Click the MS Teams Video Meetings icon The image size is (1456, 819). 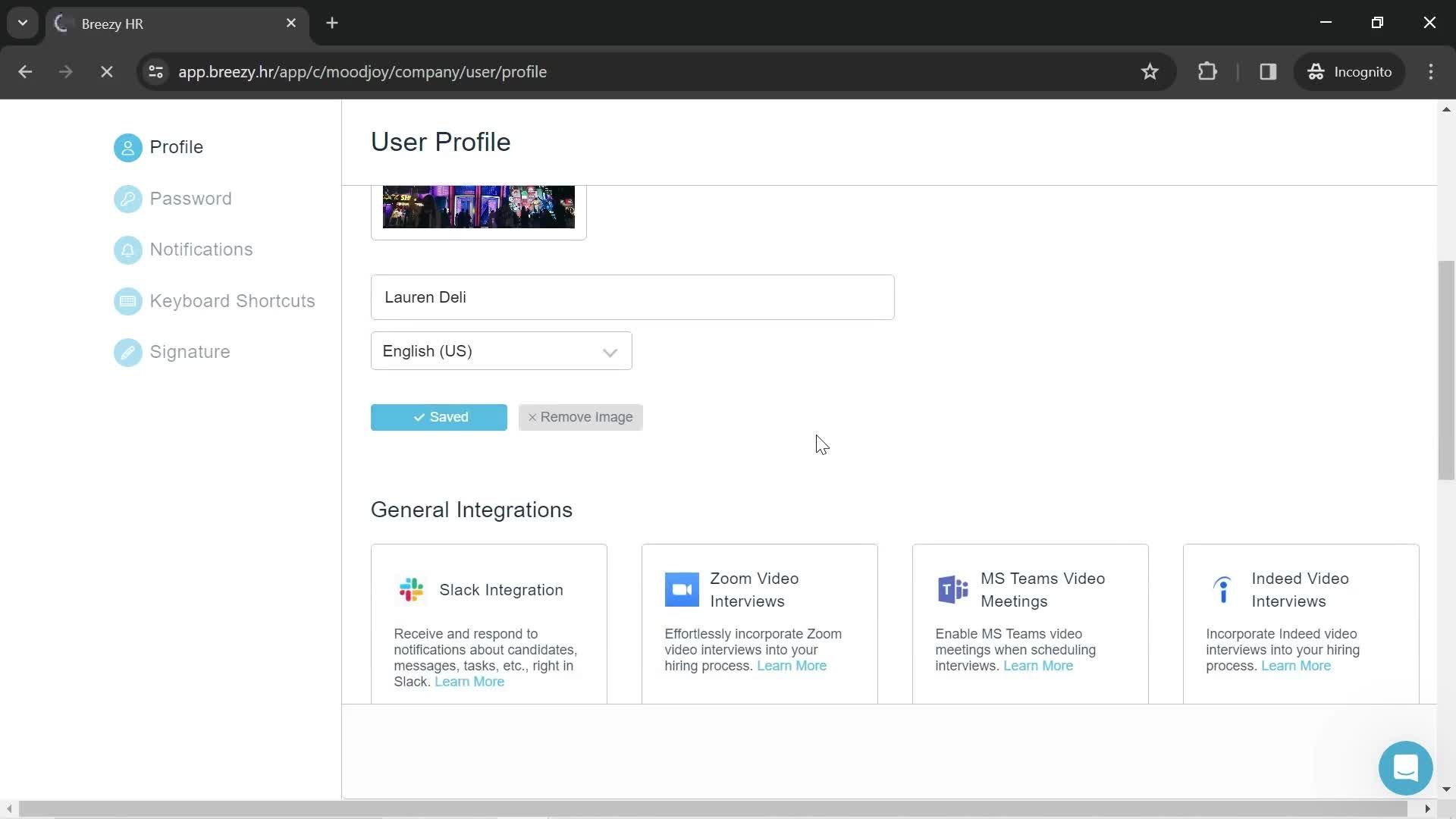(952, 589)
